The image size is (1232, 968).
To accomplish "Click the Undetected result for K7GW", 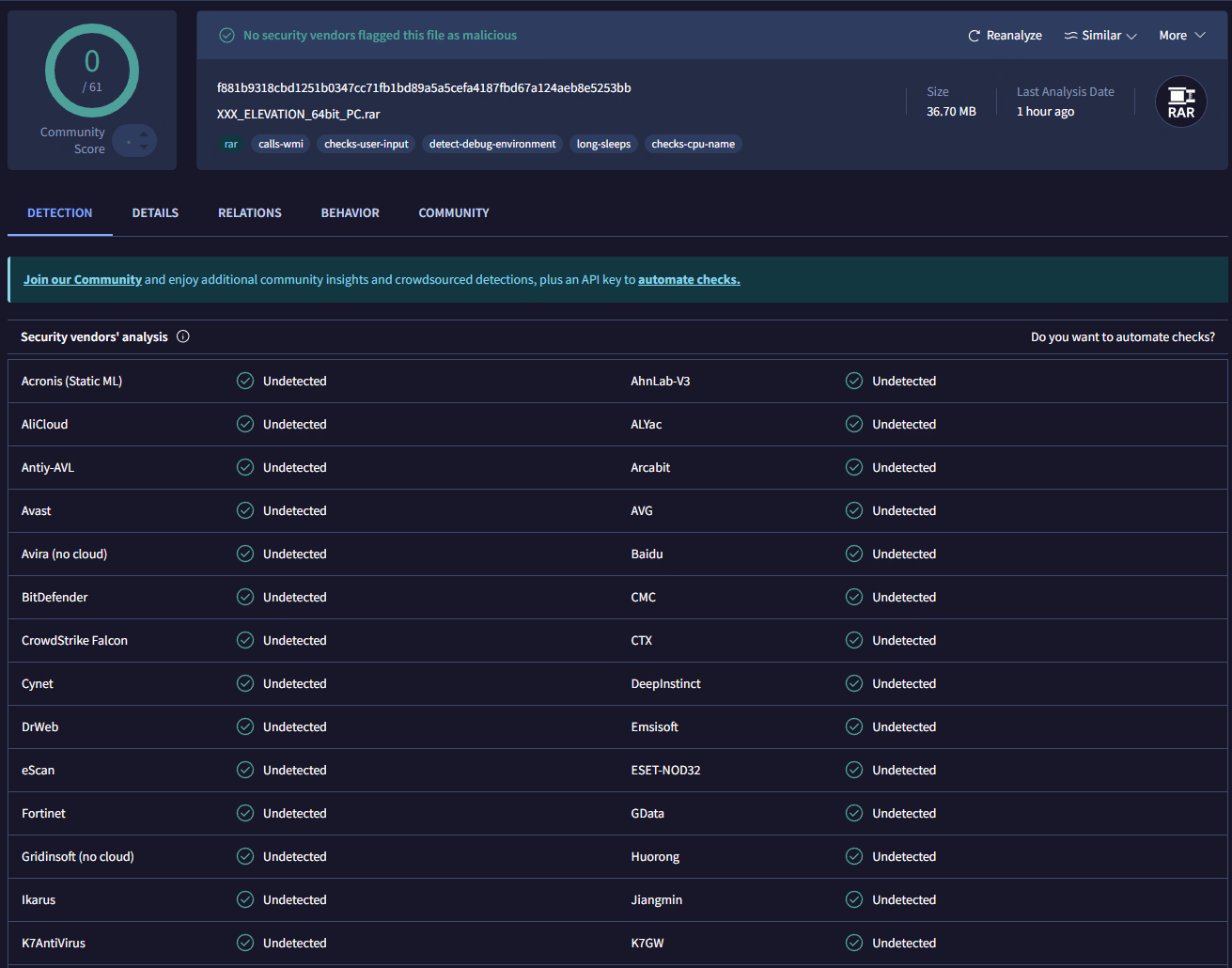I will click(904, 944).
